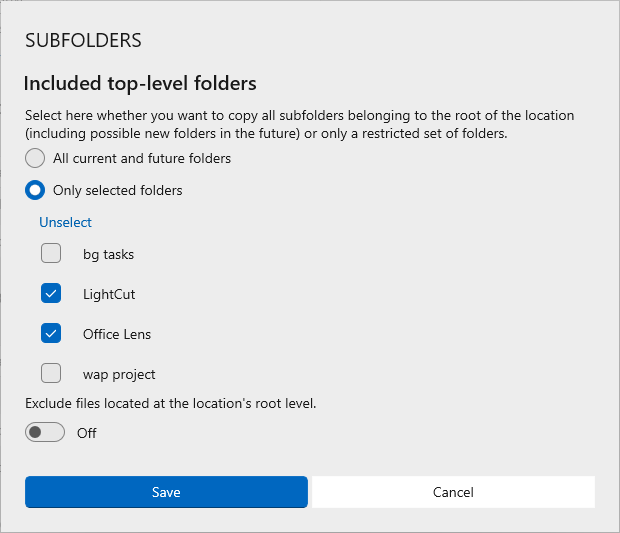Click the SUBFOLDERS dialog title
Image resolution: width=620 pixels, height=533 pixels.
pyautogui.click(x=83, y=41)
